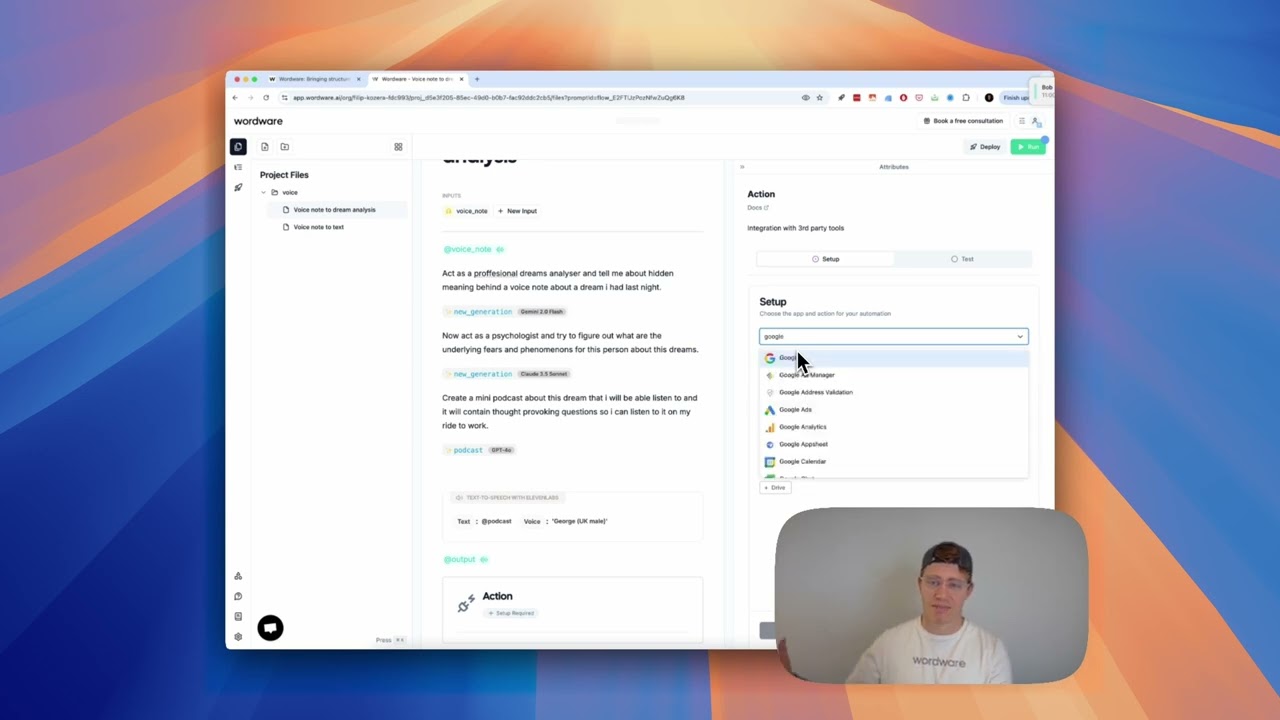Switch to the Setup tab
Screen dimensions: 1280x720
pos(825,259)
